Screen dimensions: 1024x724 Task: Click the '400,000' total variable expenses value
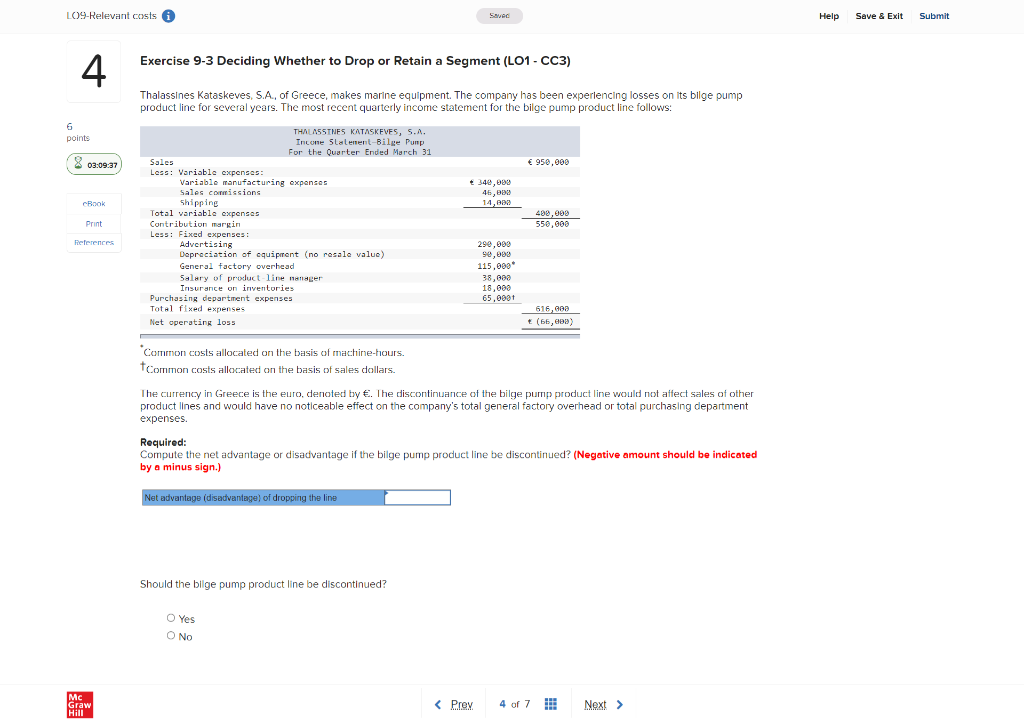(552, 213)
